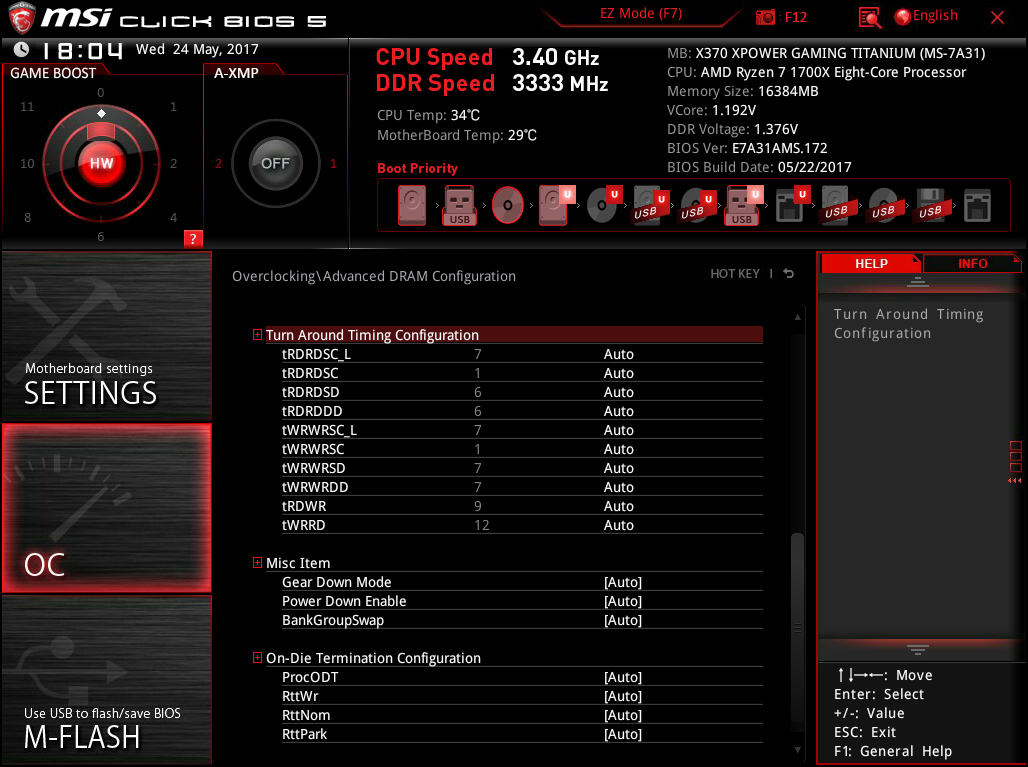The width and height of the screenshot is (1028, 767).
Task: Select the highlighted UEFI USB key boot icon
Action: (743, 205)
